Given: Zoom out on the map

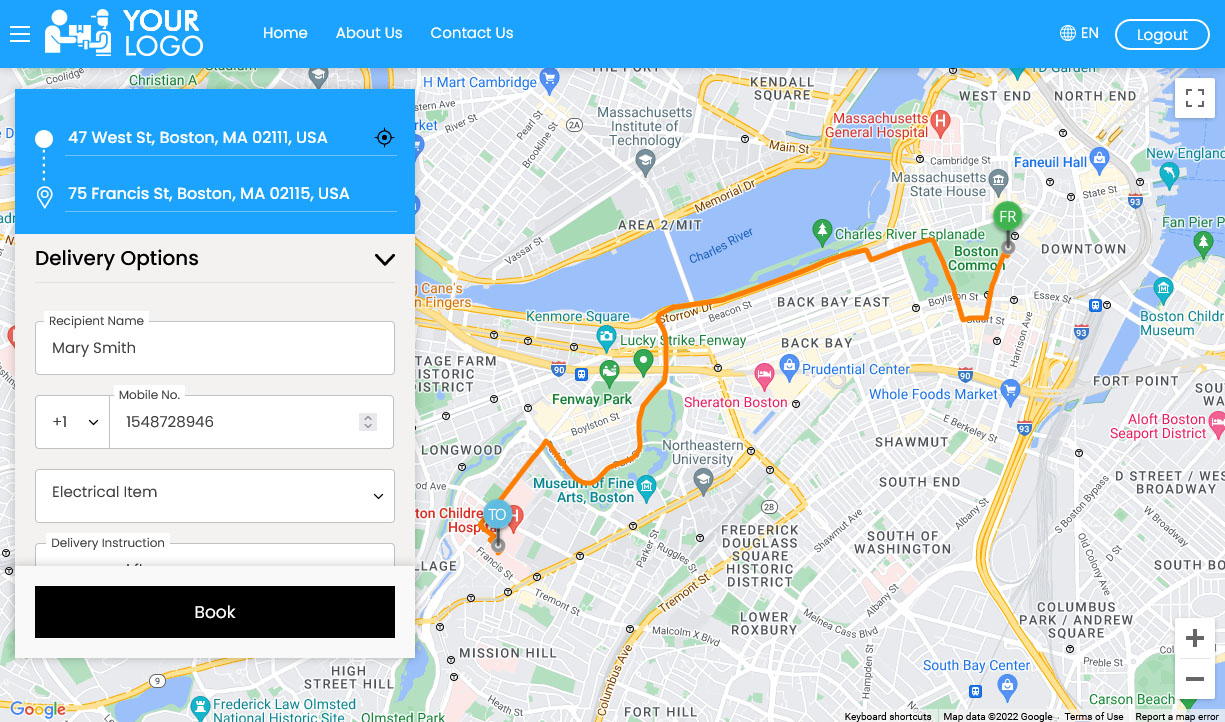Looking at the screenshot, I should 1194,680.
